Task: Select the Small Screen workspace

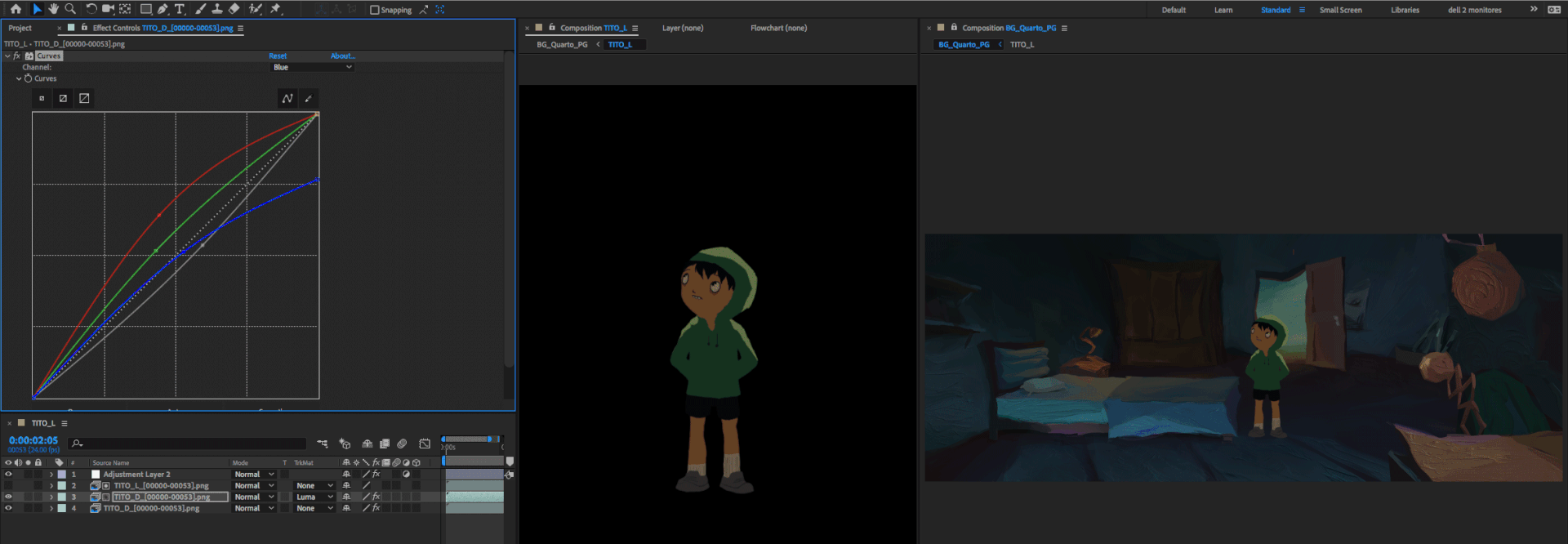Action: pyautogui.click(x=1340, y=10)
